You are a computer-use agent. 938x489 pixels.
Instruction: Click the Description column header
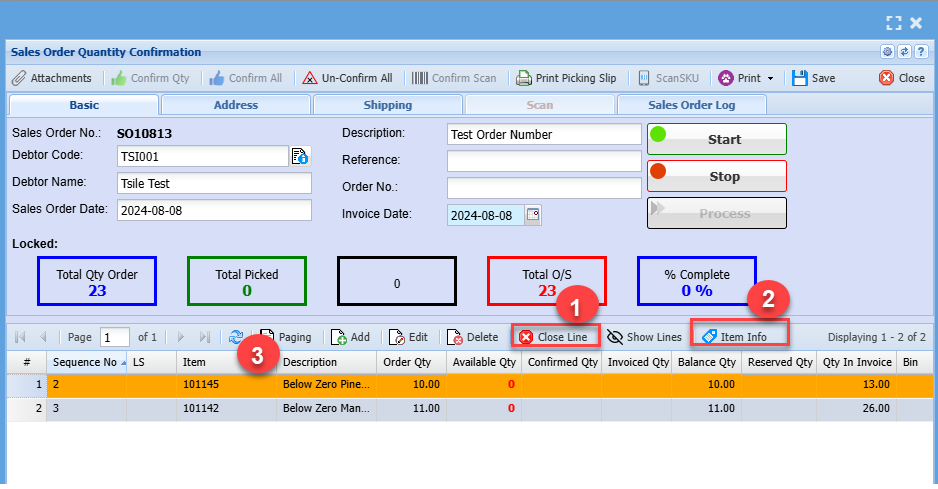pos(326,362)
